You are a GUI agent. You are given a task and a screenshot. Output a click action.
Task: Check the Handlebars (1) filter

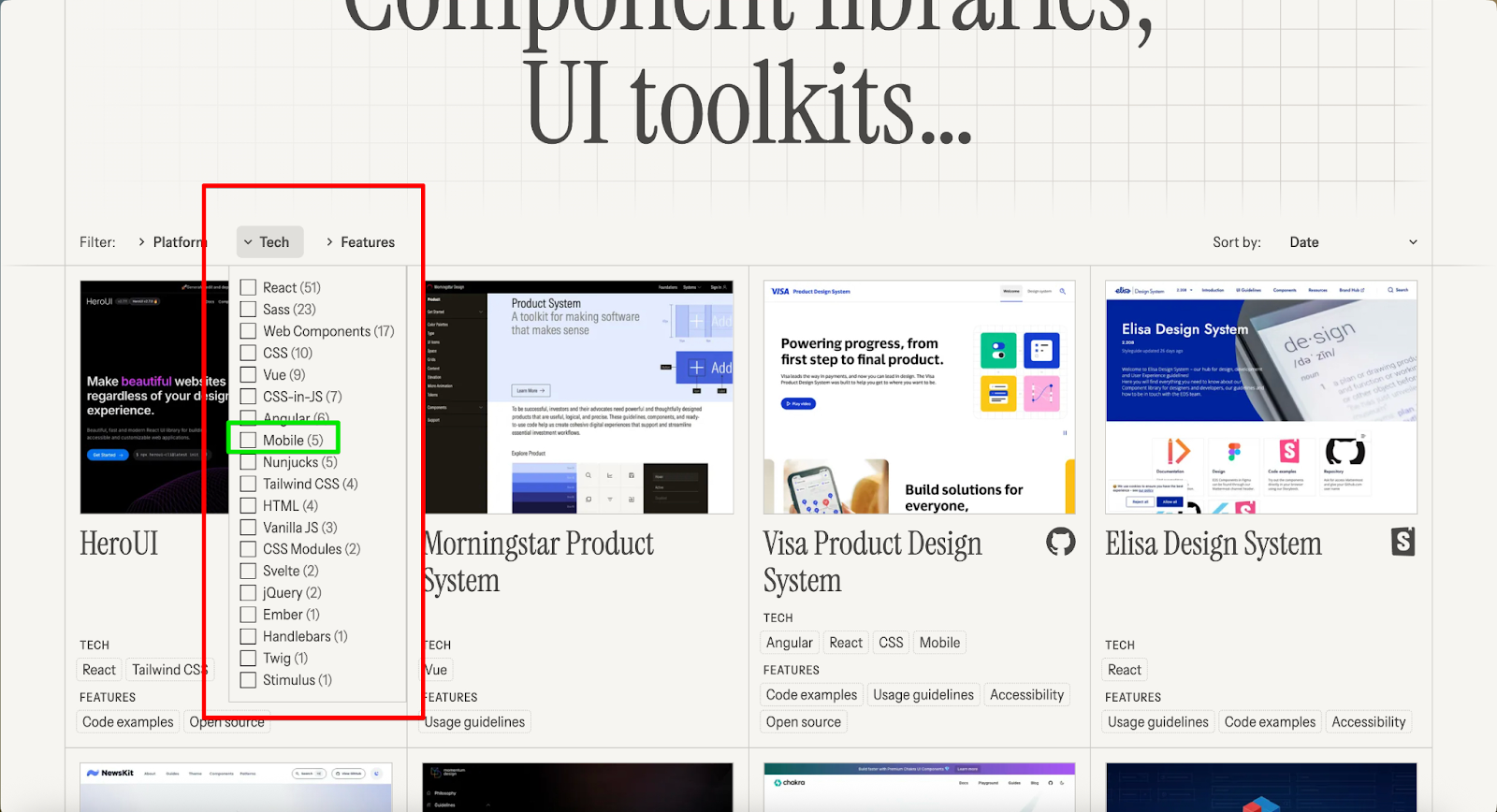(x=248, y=636)
